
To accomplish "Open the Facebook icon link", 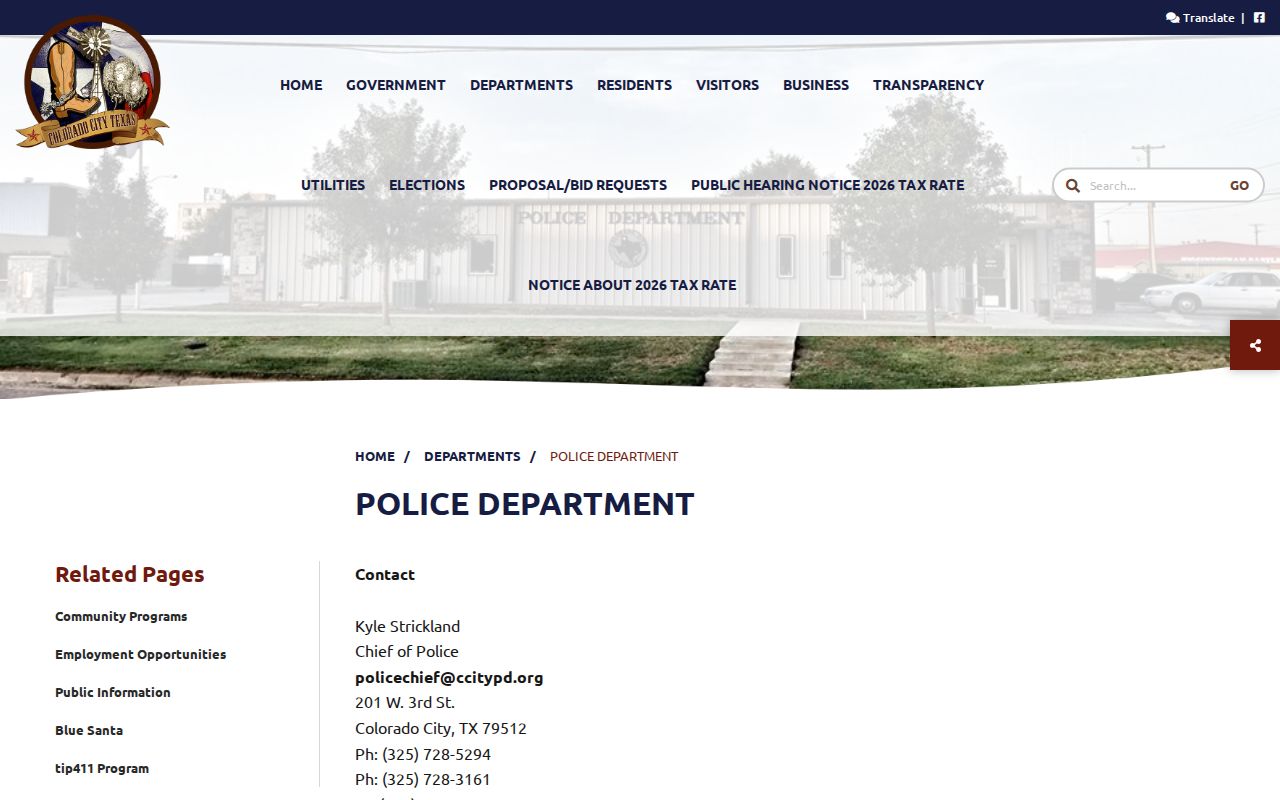I will coord(1259,17).
